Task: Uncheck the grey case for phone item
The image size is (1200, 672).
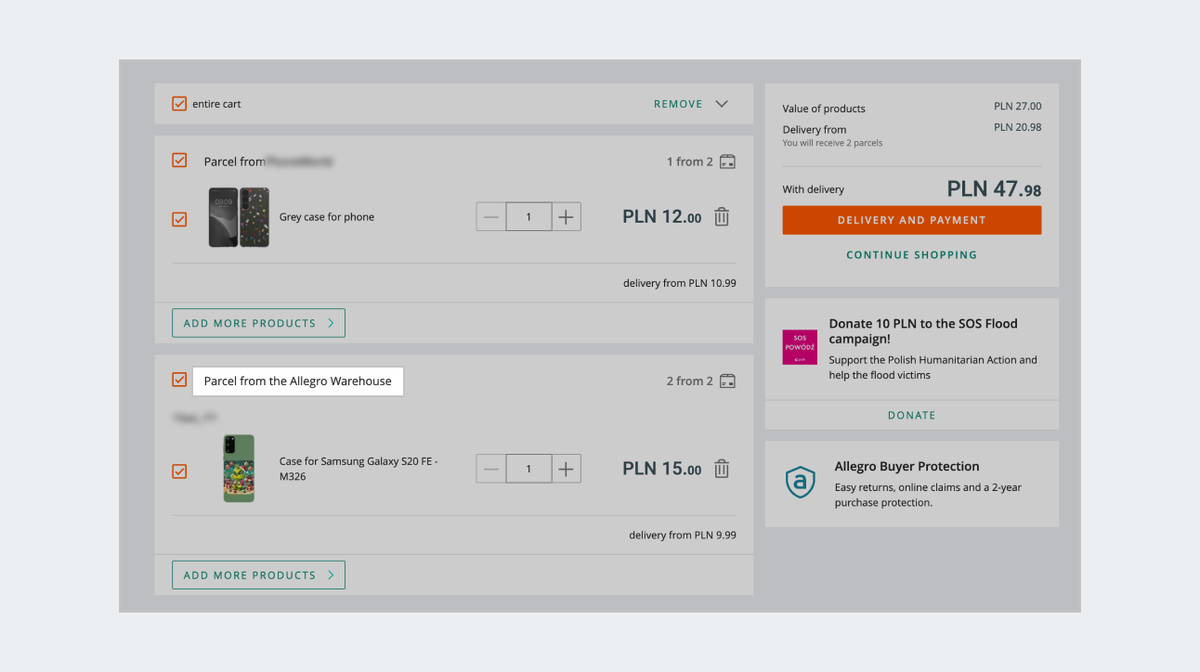Action: 179,219
